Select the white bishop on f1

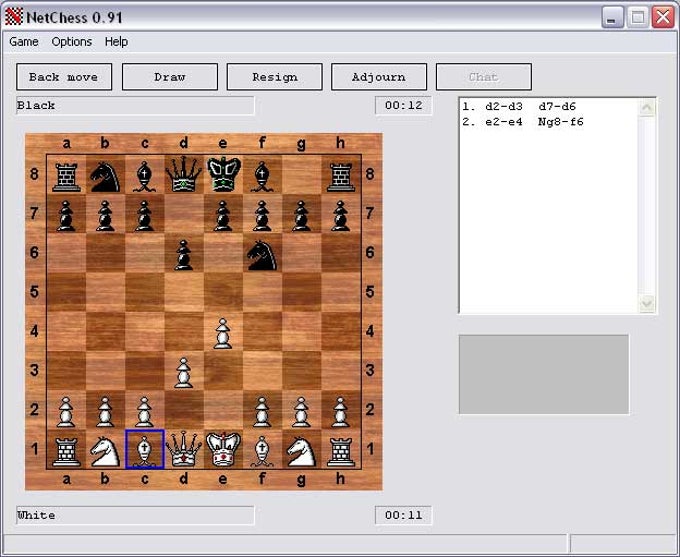click(262, 449)
